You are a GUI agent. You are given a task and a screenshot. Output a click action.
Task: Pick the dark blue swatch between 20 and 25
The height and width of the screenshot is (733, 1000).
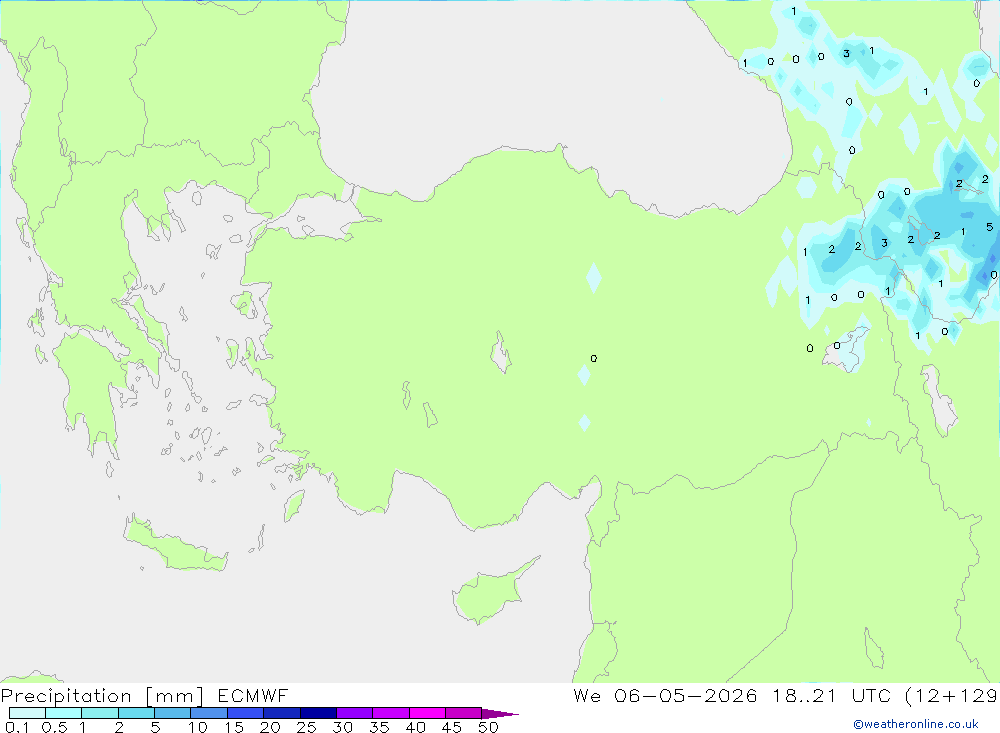pos(282,713)
